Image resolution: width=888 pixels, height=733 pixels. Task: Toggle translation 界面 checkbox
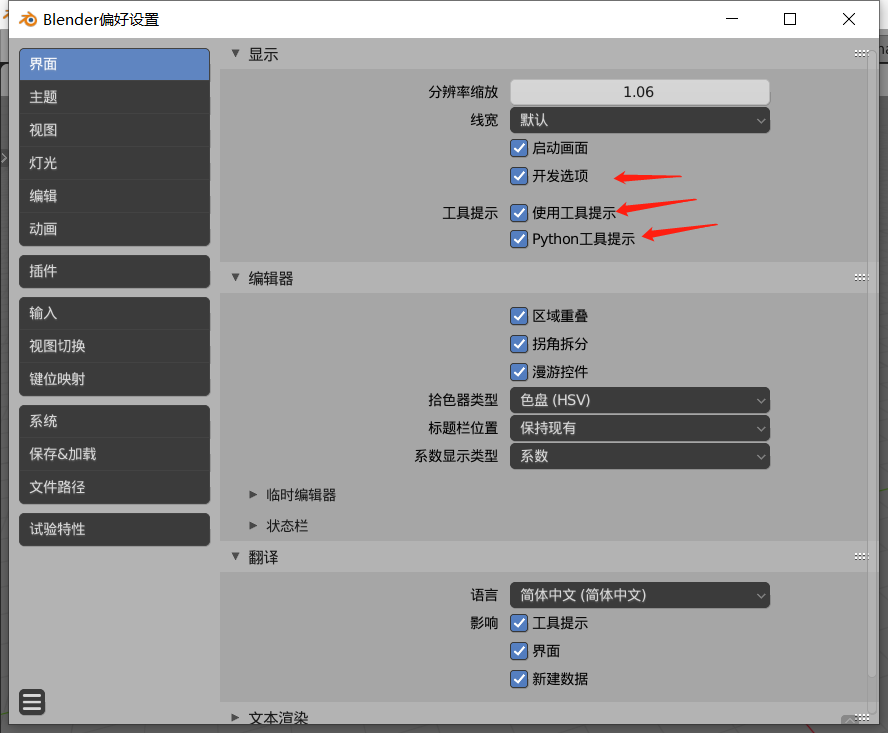click(519, 651)
